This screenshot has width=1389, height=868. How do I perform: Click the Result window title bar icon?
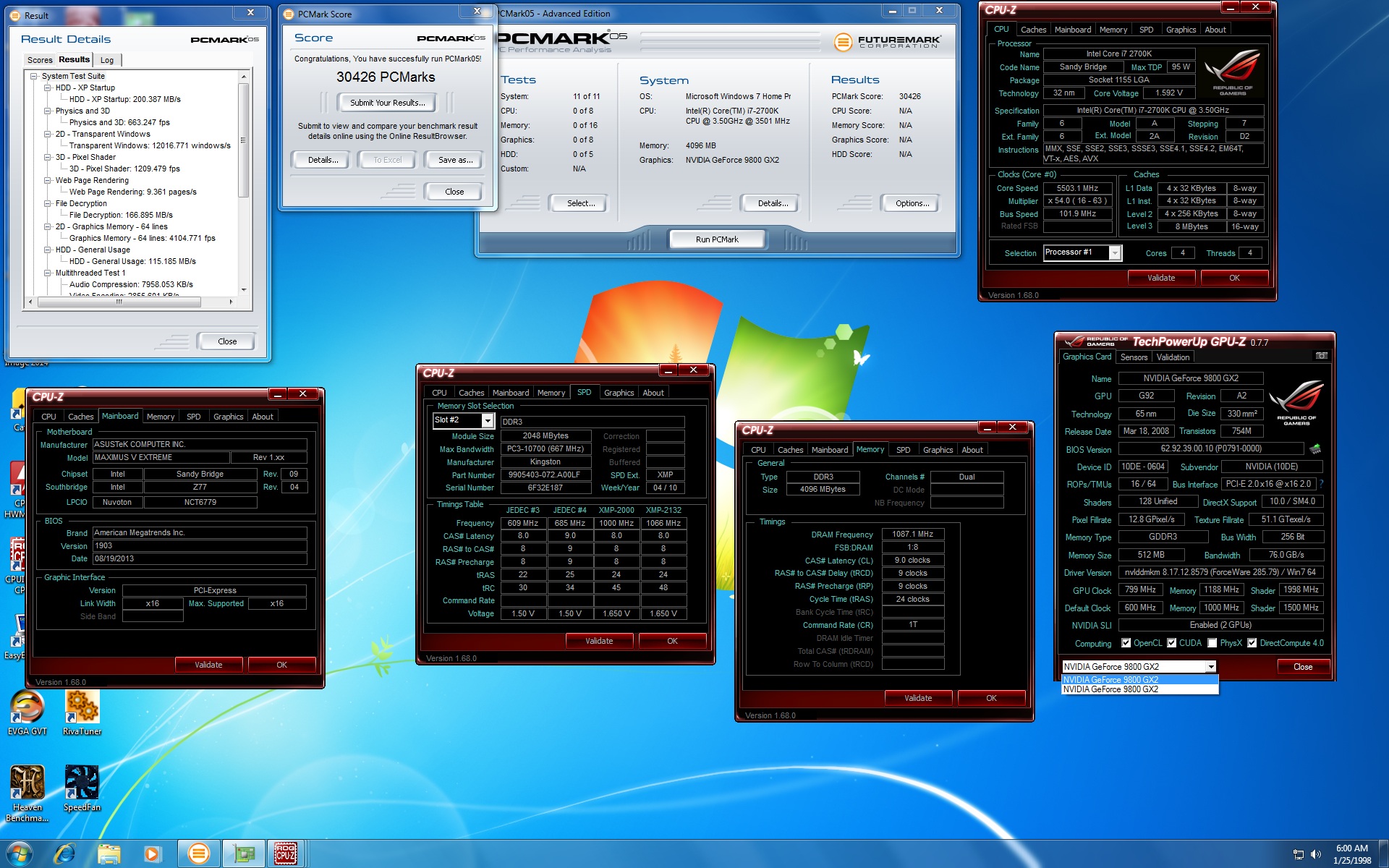(16, 15)
